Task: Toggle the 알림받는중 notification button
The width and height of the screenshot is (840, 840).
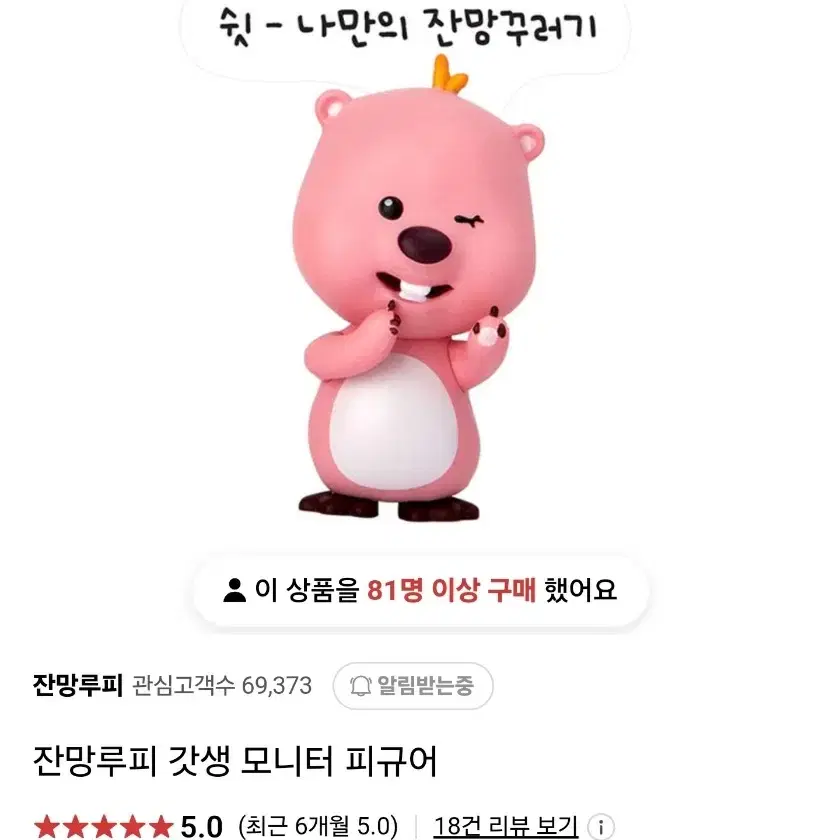Action: pyautogui.click(x=412, y=686)
